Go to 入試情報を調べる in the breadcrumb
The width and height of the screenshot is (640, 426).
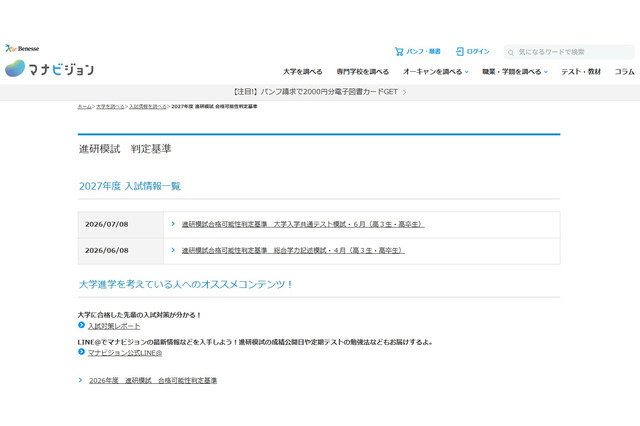tap(148, 106)
